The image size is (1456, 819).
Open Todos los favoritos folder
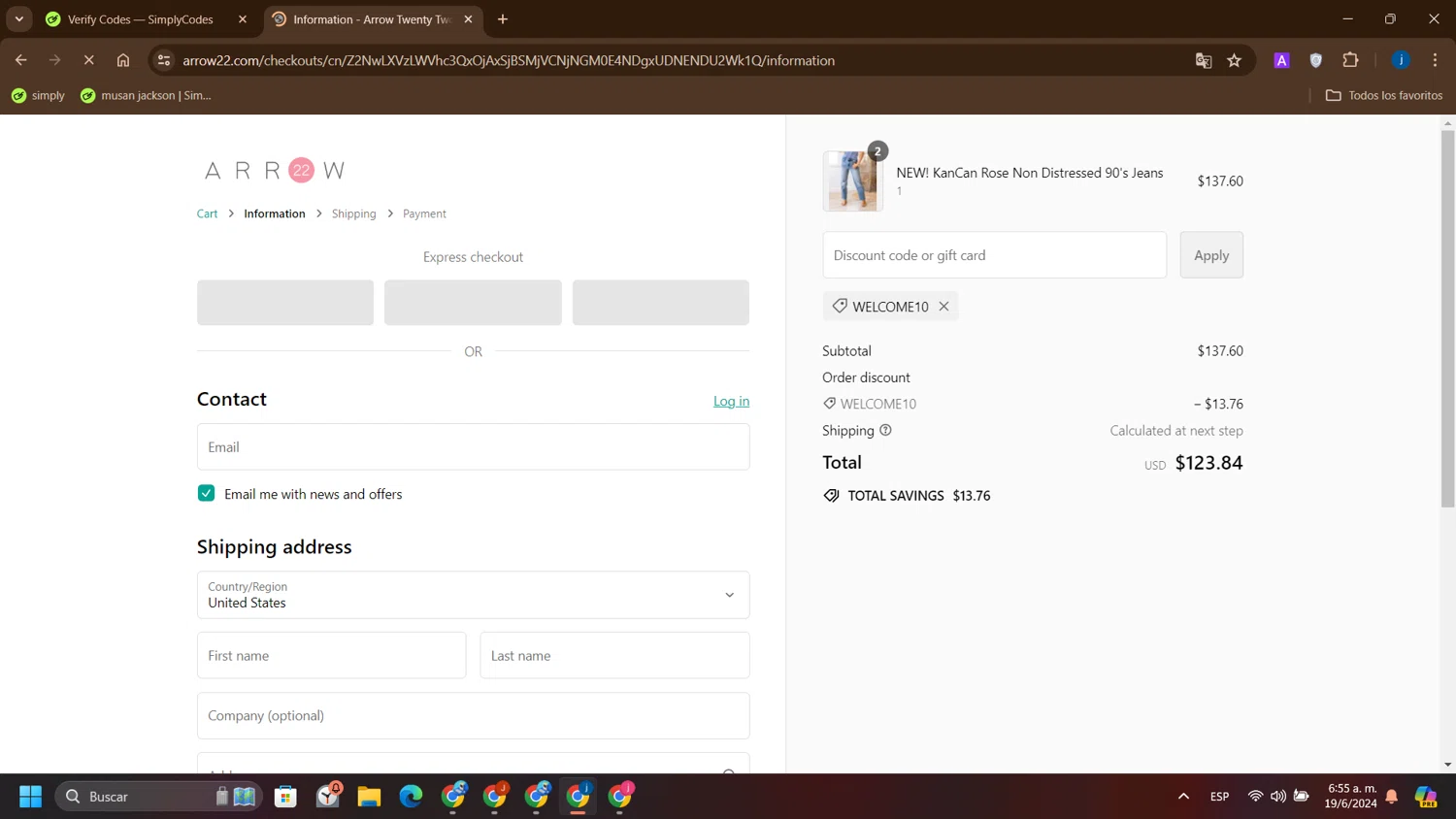(x=1384, y=95)
